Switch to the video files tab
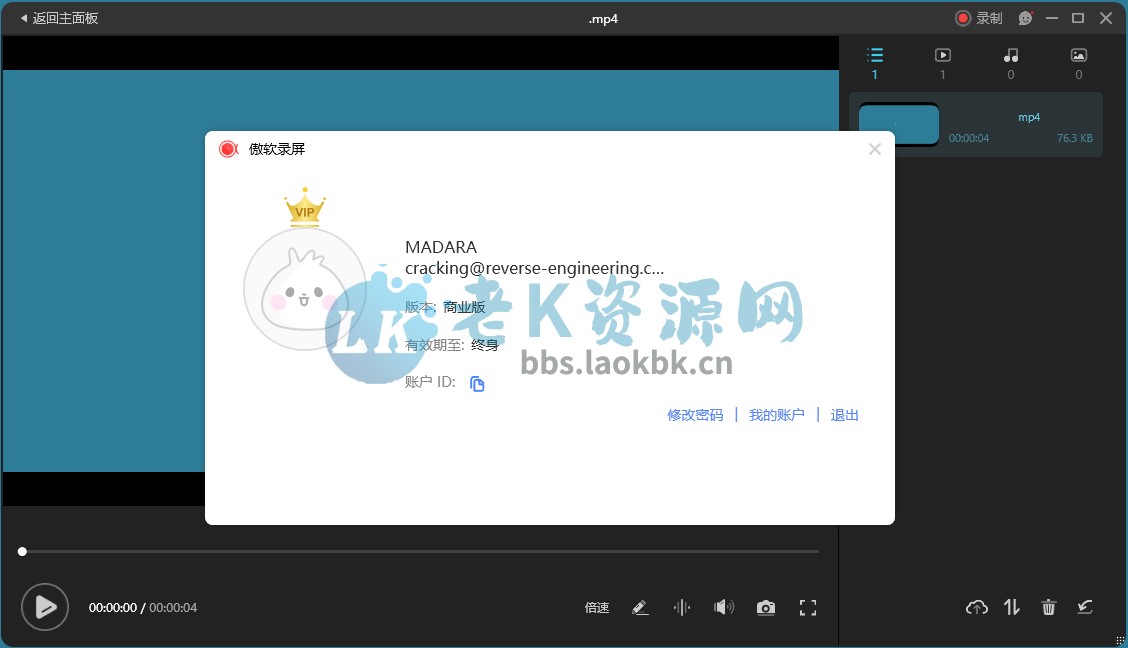 [942, 63]
